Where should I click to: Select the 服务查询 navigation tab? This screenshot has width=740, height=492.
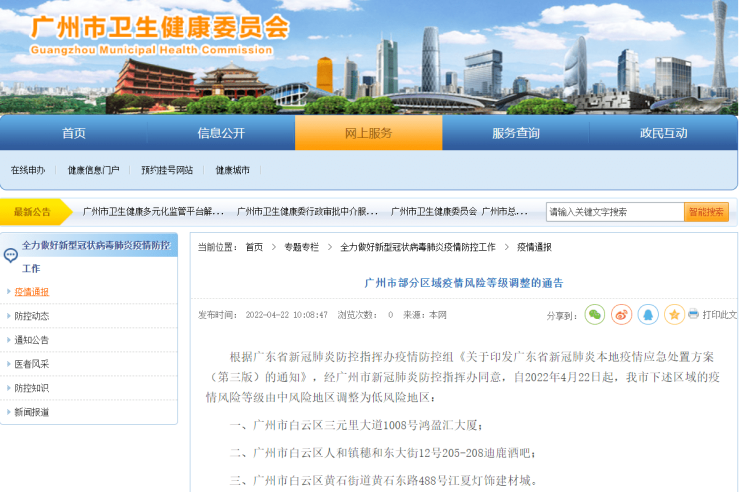[x=516, y=133]
